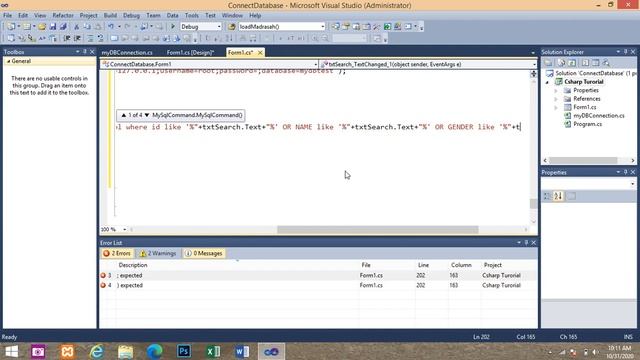Image resolution: width=640 pixels, height=360 pixels.
Task: Close the Form1.cs editor tab
Action: click(x=260, y=53)
